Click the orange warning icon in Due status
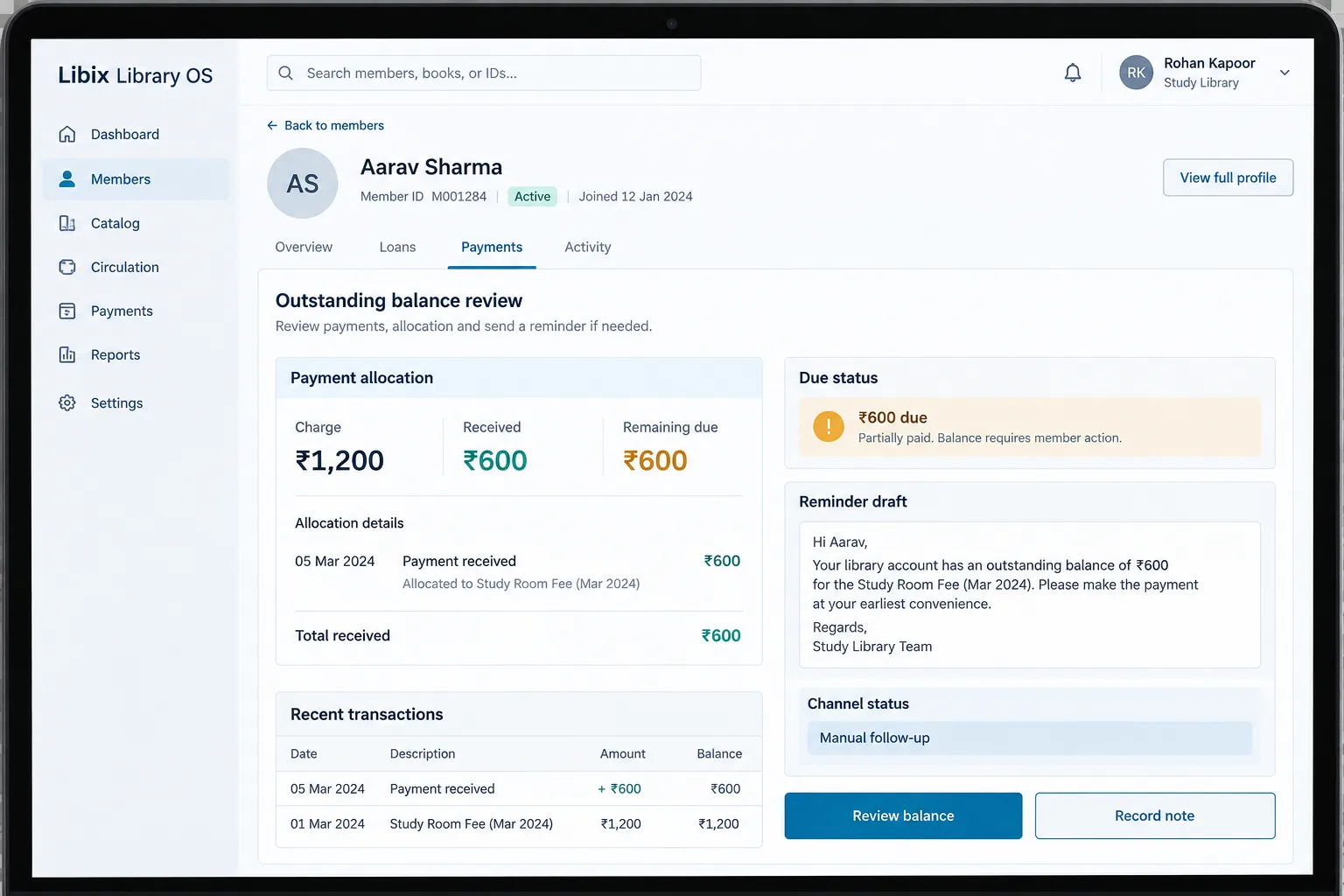 [829, 426]
